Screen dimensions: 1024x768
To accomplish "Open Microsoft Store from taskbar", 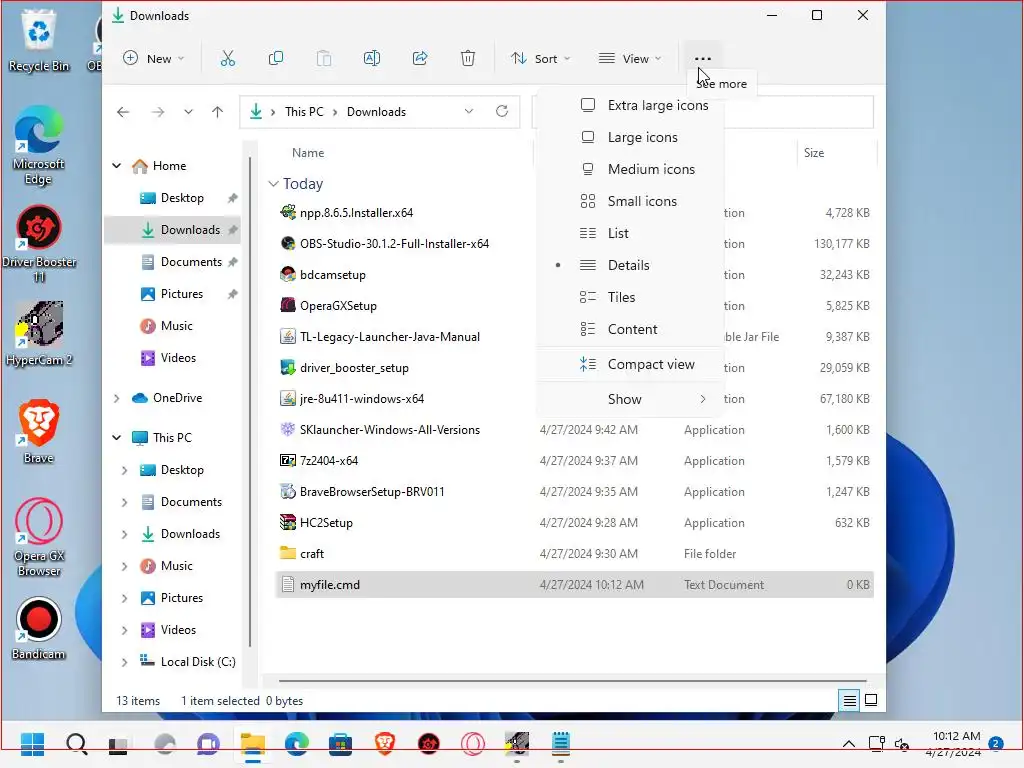I will pyautogui.click(x=340, y=744).
